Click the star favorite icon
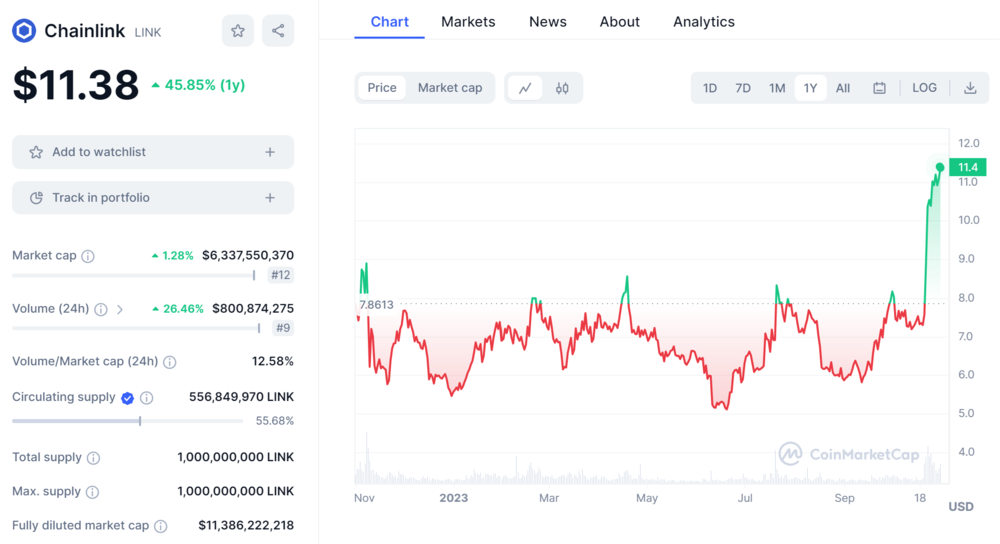Screen dimensions: 1000x544 238,31
